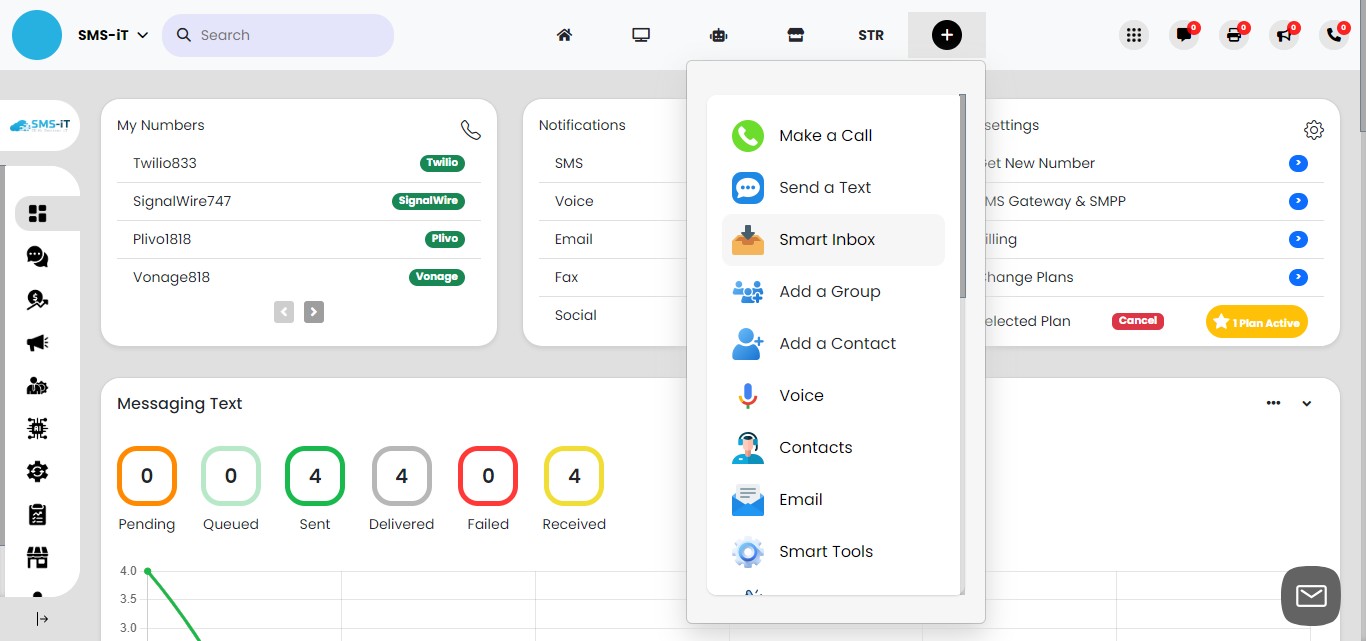Click the Pending count box

click(147, 476)
